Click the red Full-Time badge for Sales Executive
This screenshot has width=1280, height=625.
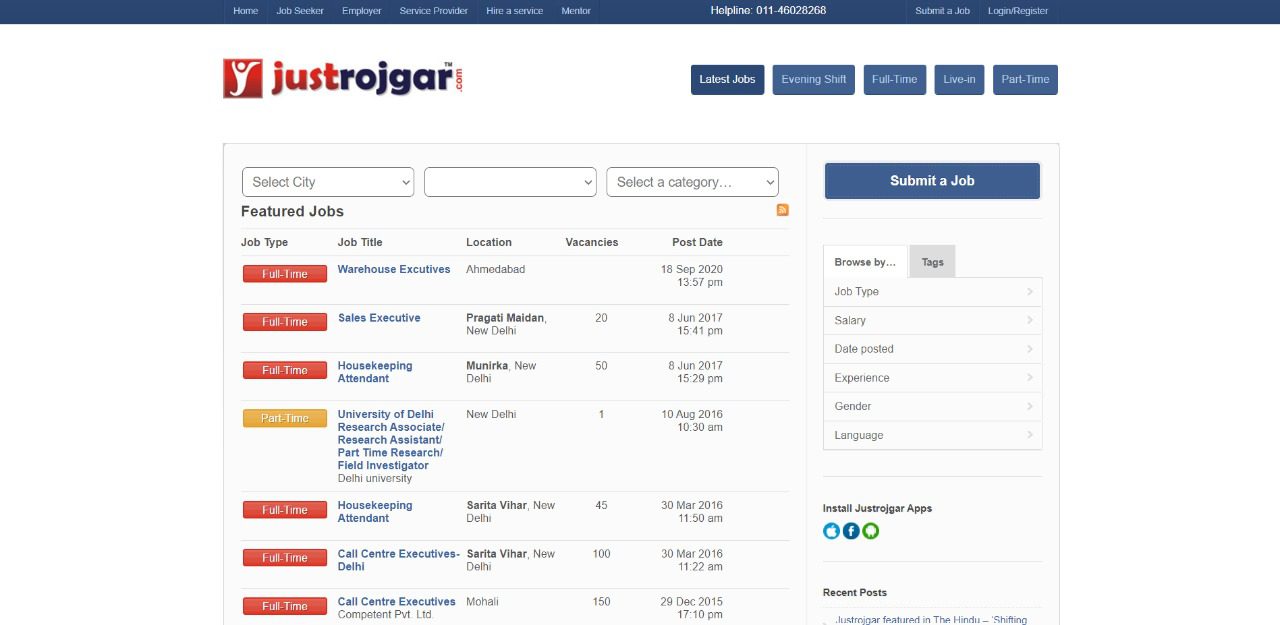[285, 322]
